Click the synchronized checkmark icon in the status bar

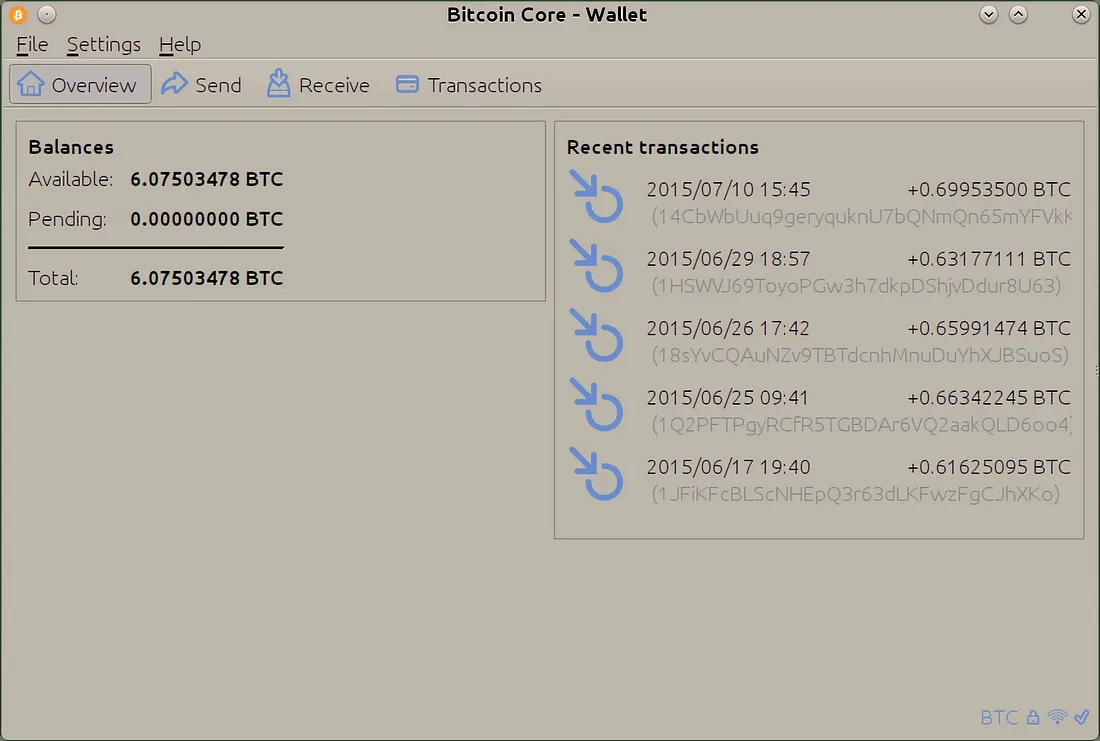tap(1081, 717)
